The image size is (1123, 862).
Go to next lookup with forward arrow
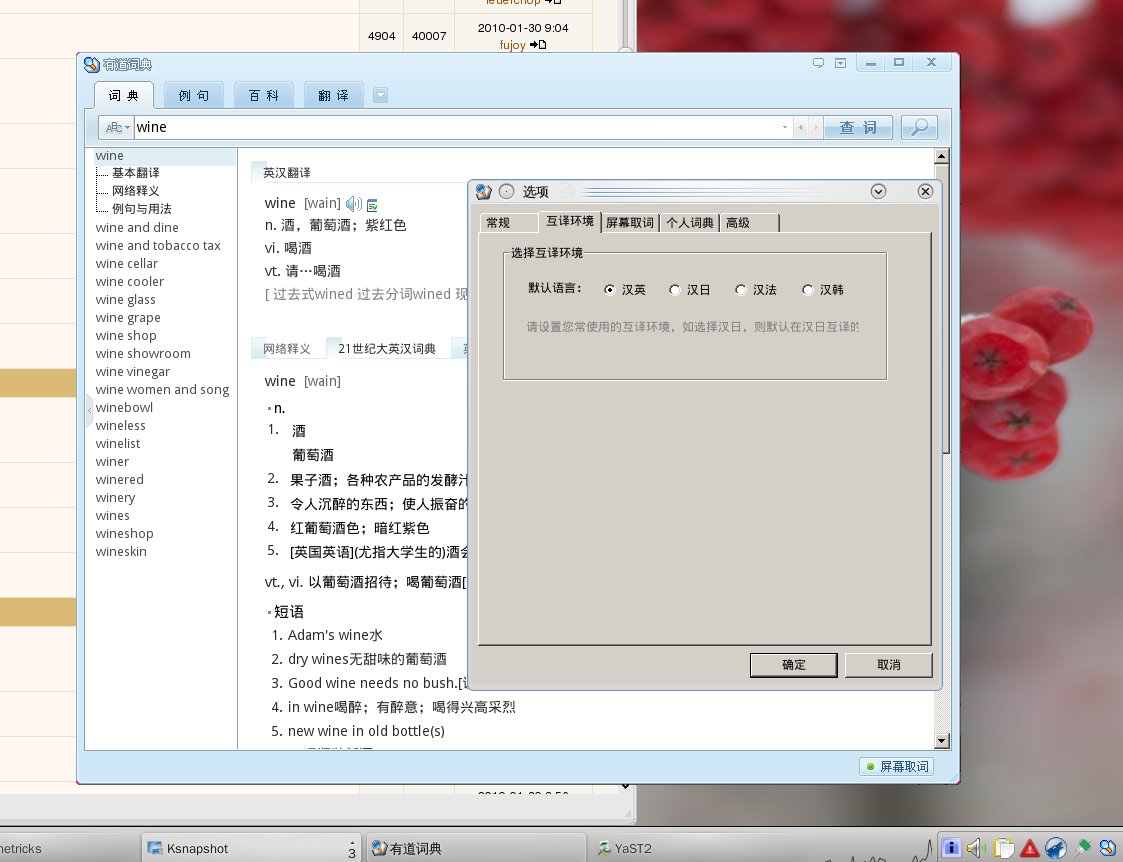[x=815, y=127]
